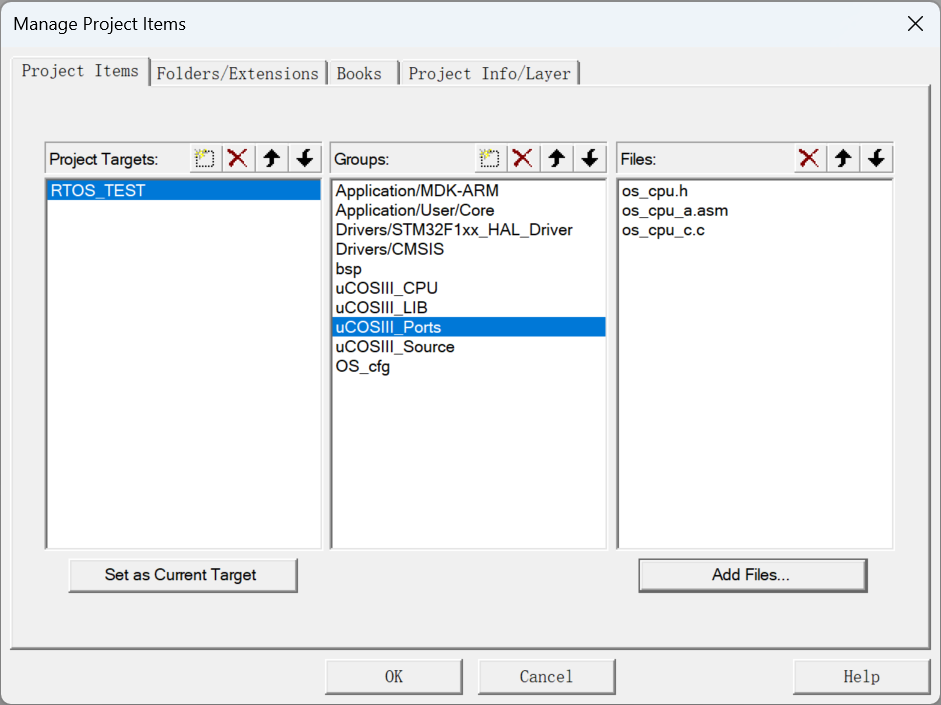Select the OS_cfg group
The image size is (941, 705).
[x=469, y=366]
